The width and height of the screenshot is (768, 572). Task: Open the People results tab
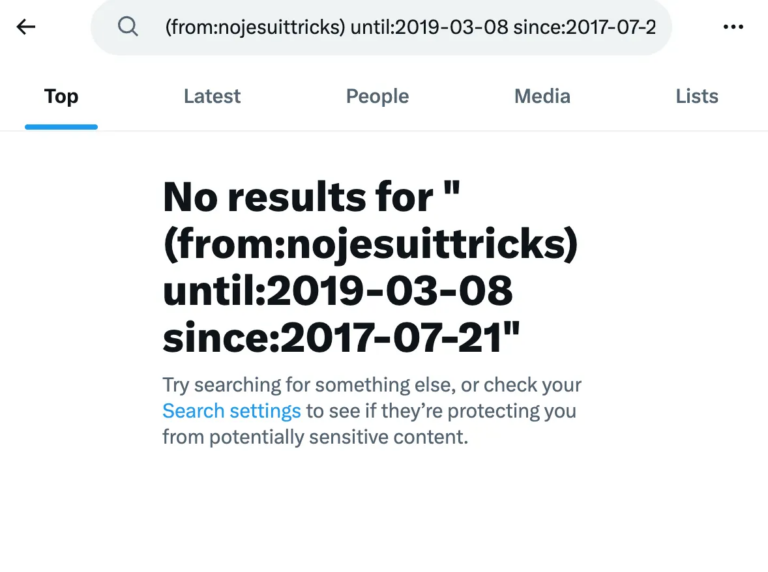[377, 96]
